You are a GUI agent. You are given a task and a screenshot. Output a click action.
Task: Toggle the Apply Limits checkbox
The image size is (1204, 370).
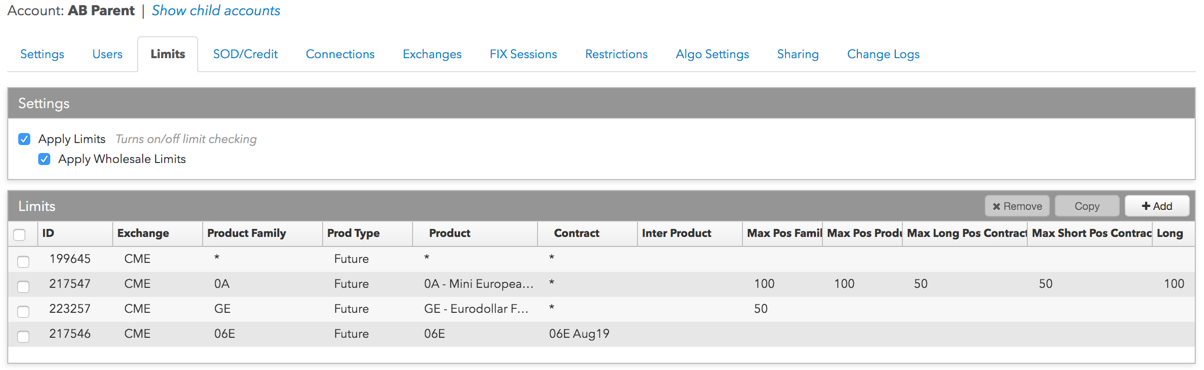pos(24,139)
